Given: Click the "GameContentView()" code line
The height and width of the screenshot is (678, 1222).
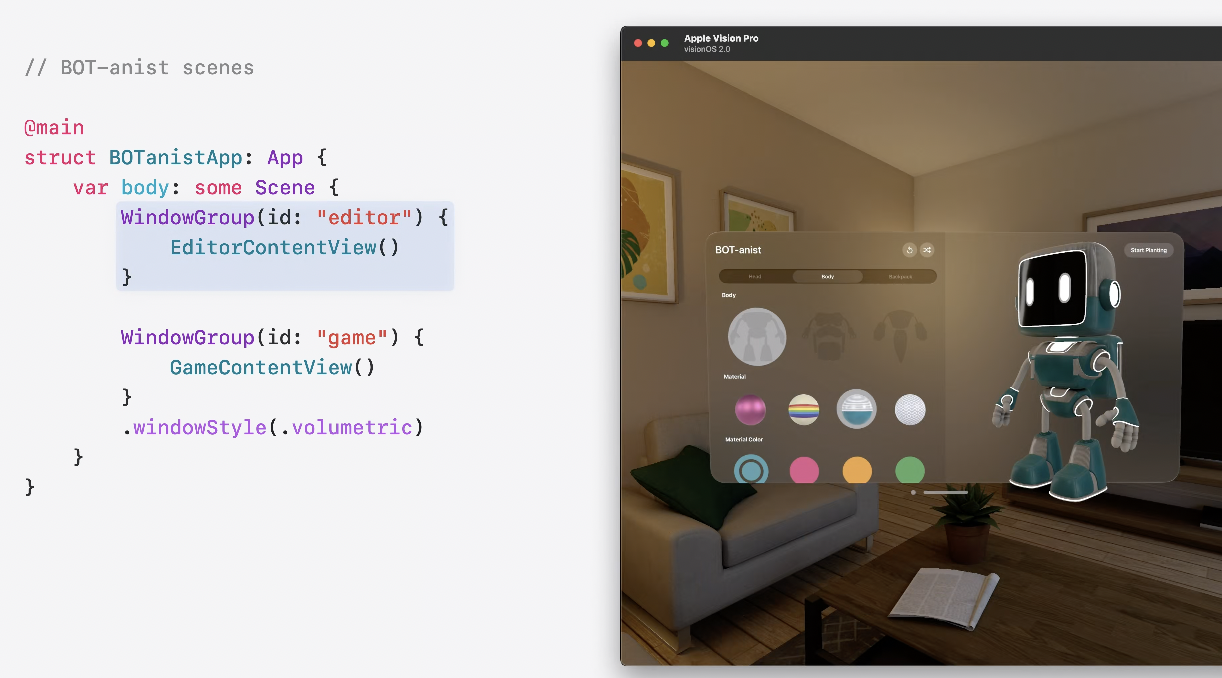Looking at the screenshot, I should pos(273,367).
